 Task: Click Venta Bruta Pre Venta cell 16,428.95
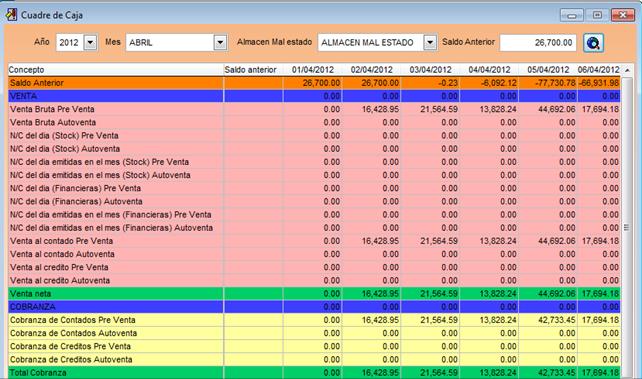(x=371, y=109)
